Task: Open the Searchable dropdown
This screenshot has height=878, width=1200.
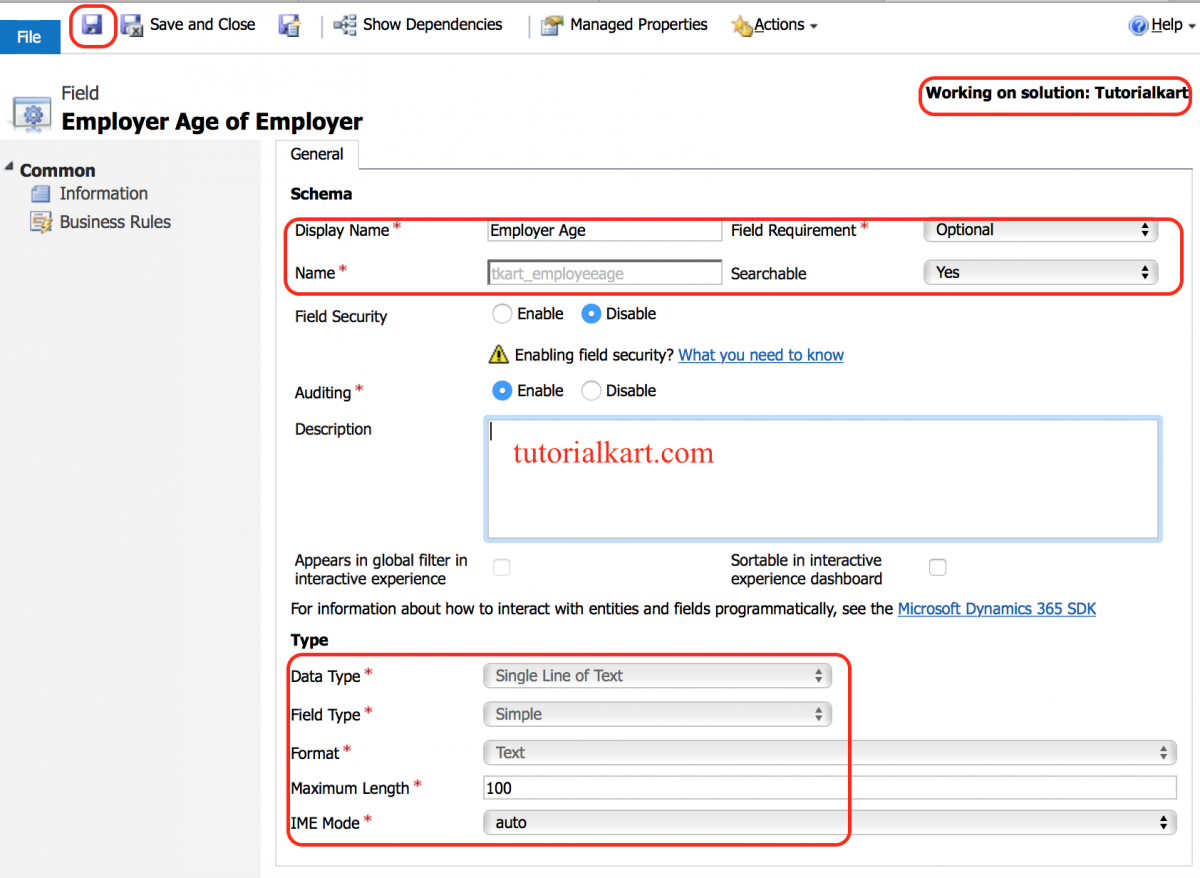Action: tap(1040, 272)
